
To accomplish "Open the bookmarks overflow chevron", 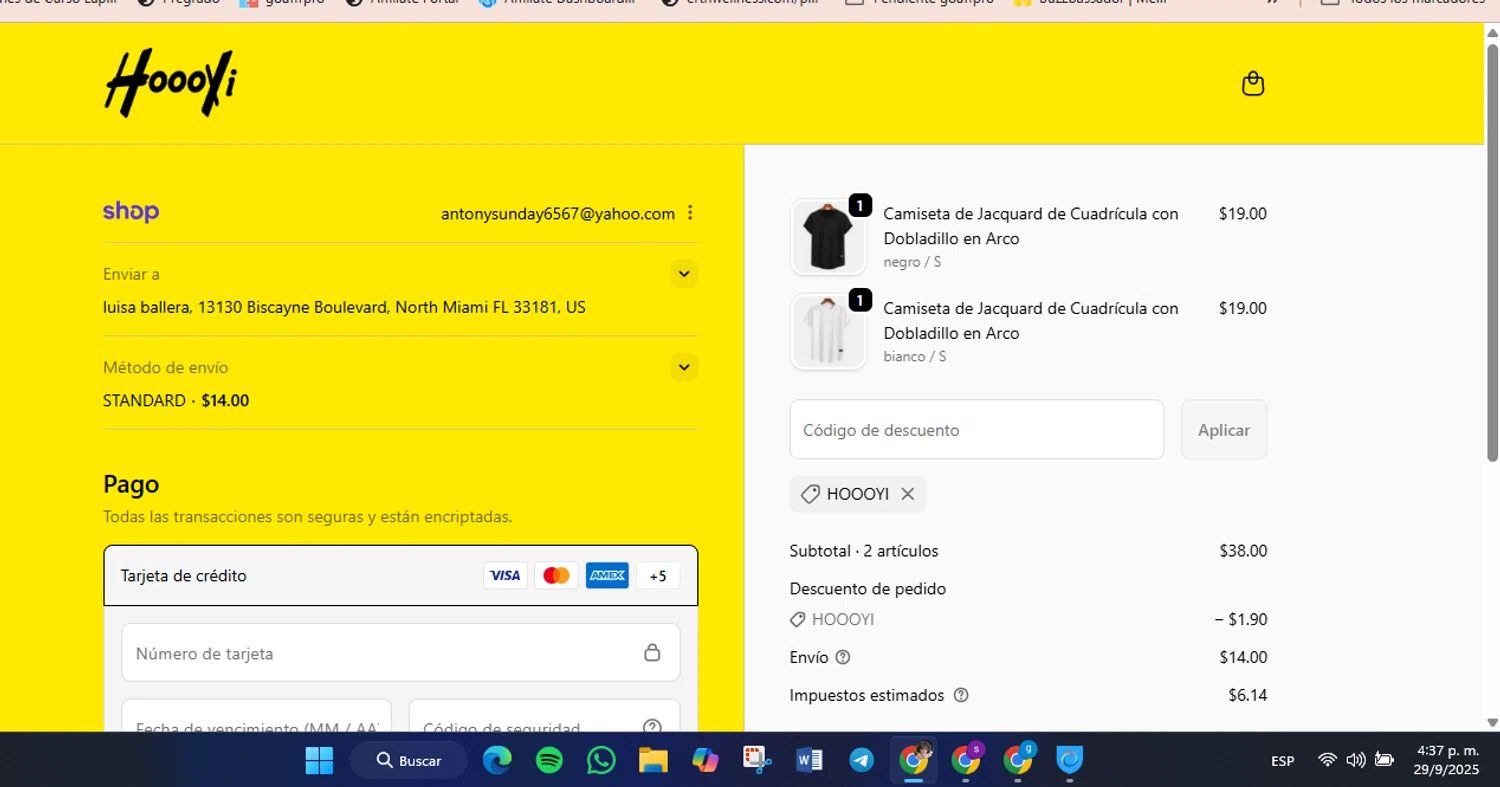I will (1272, 3).
